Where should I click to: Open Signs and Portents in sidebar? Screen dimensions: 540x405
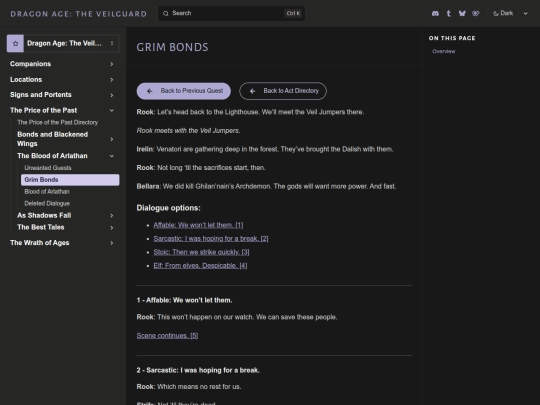[x=41, y=95]
